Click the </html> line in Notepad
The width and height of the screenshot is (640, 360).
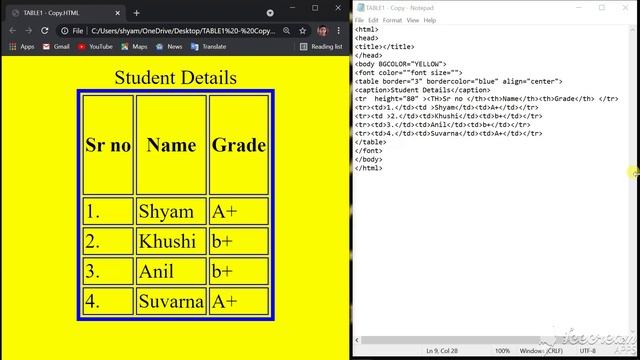(x=368, y=168)
